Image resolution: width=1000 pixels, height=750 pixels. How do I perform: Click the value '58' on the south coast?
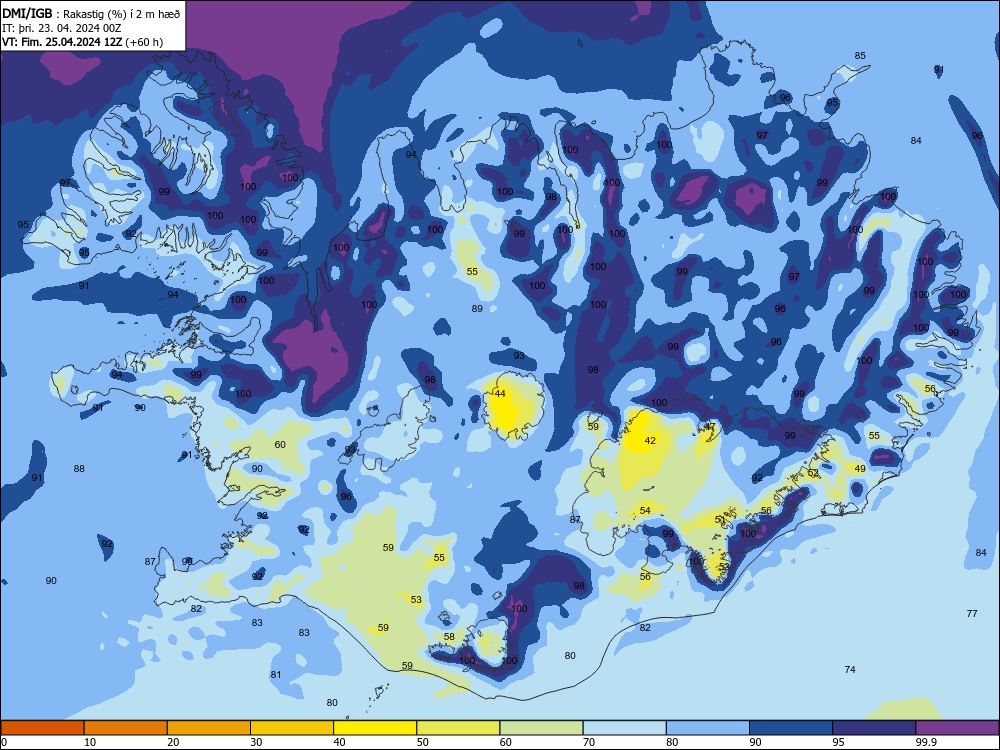click(x=449, y=636)
